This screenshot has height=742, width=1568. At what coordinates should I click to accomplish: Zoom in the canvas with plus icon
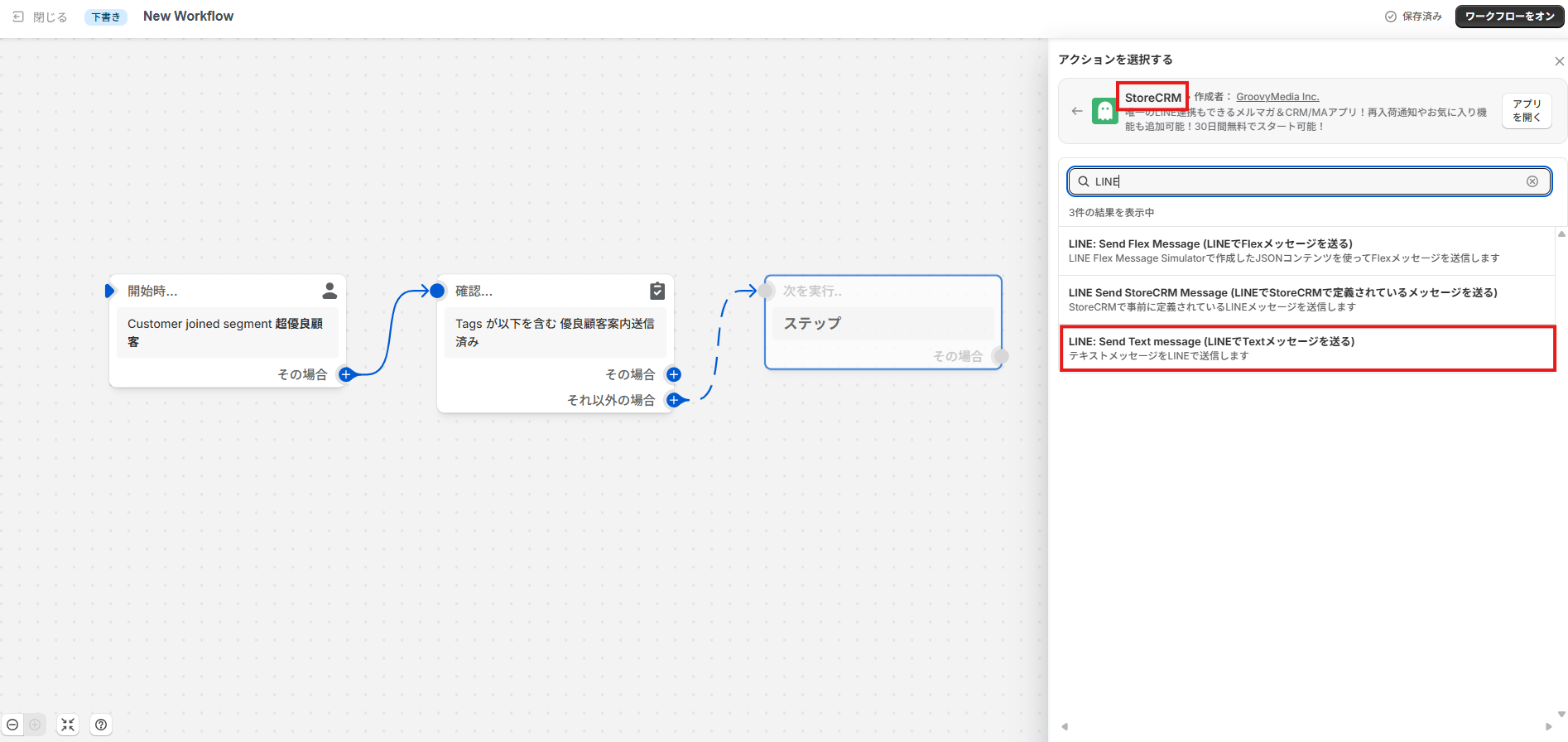coord(35,725)
